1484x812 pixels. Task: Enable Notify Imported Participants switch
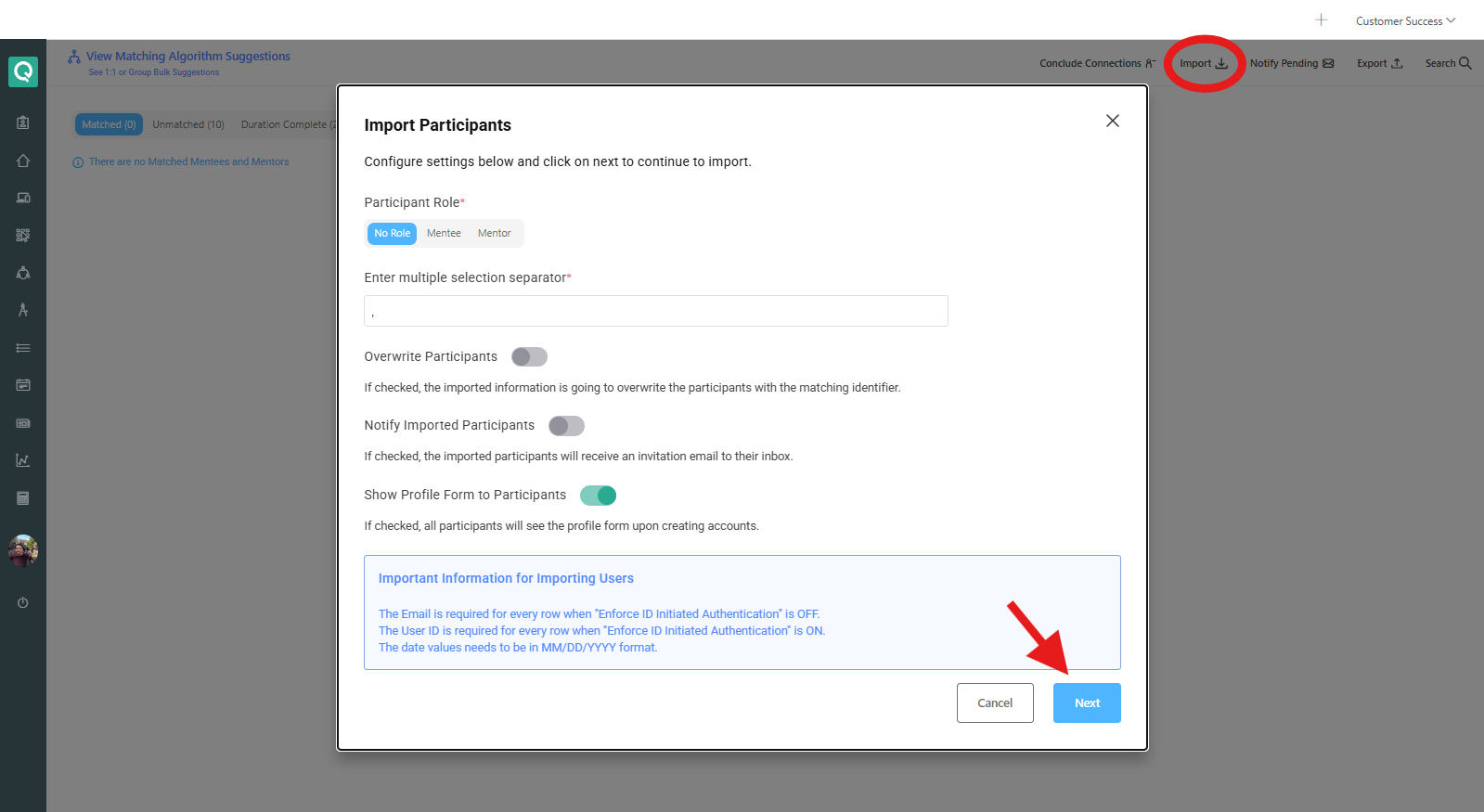coord(566,426)
